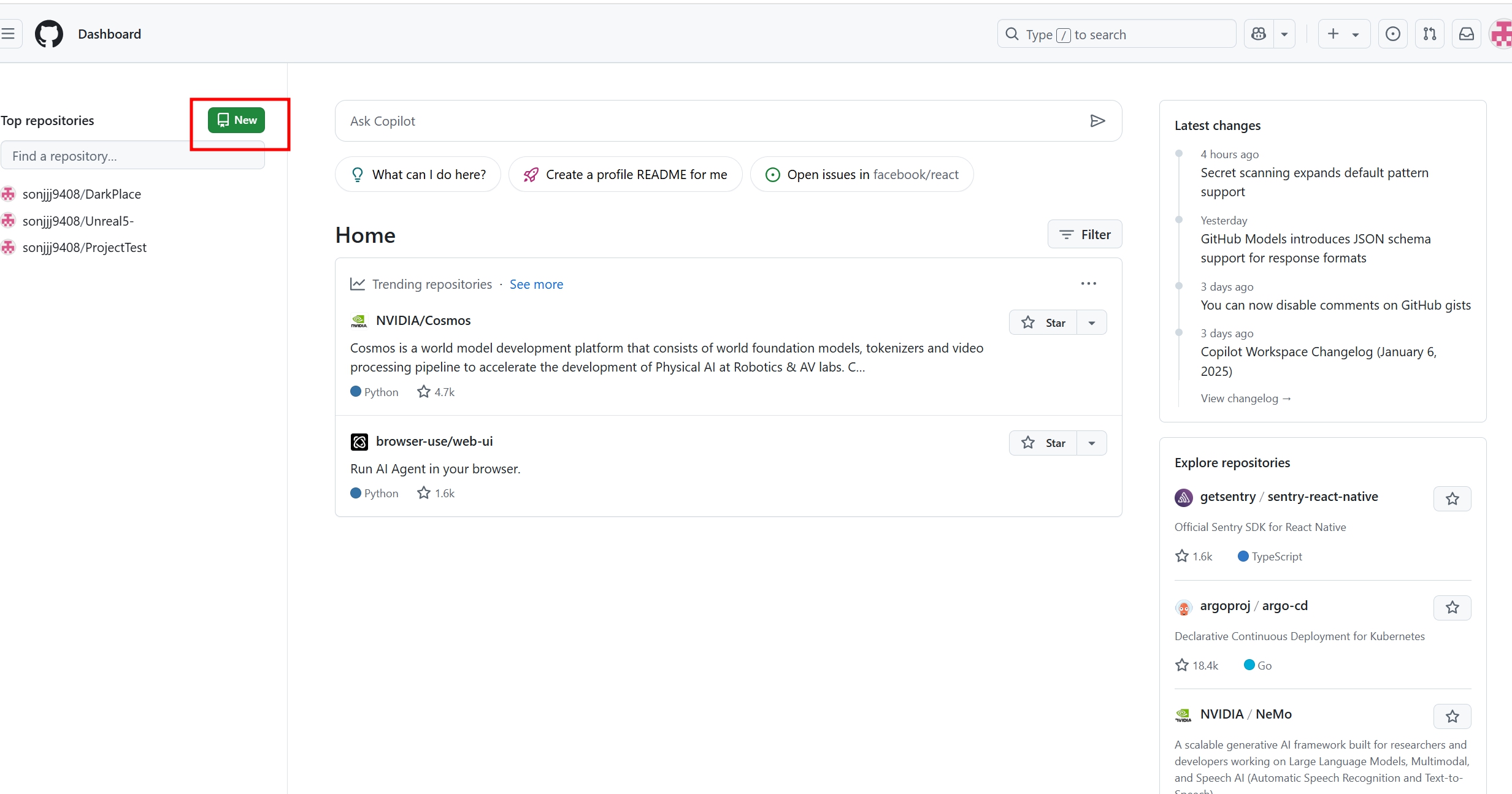Viewport: 1512px width, 794px height.
Task: Open sonjjj9408/ProjectTest repository
Action: (85, 247)
